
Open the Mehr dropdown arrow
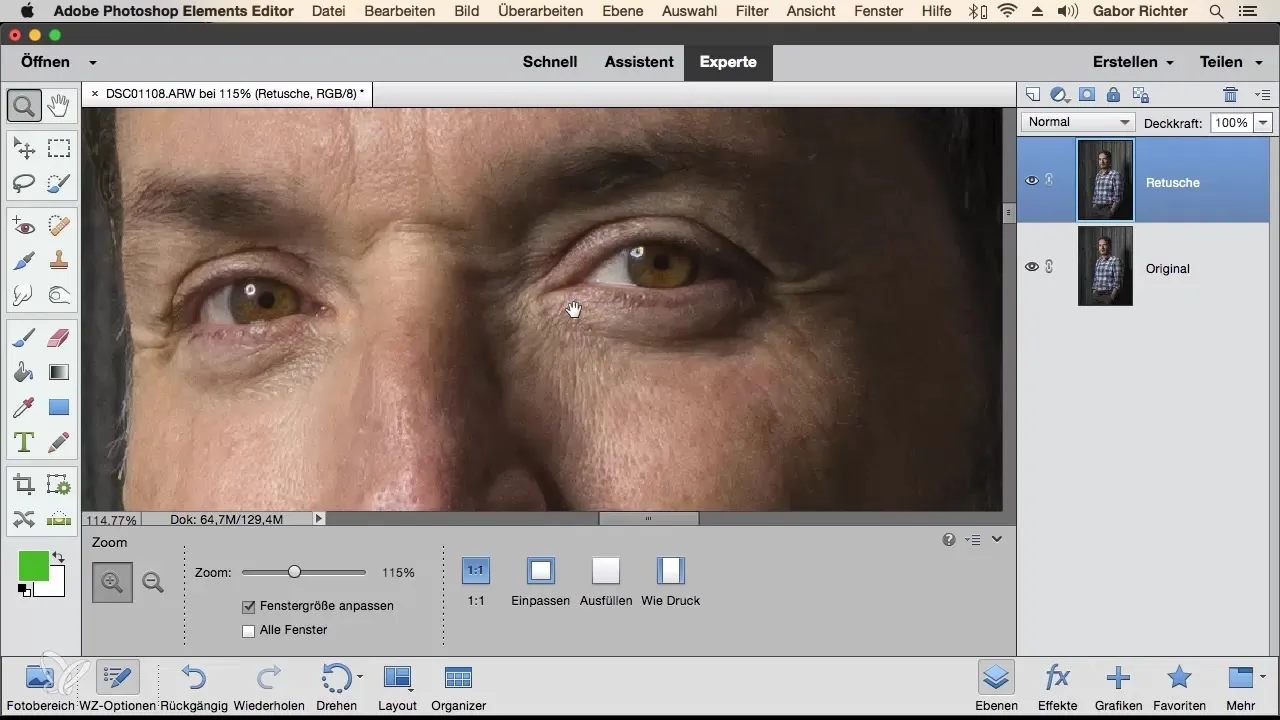pos(1263,677)
